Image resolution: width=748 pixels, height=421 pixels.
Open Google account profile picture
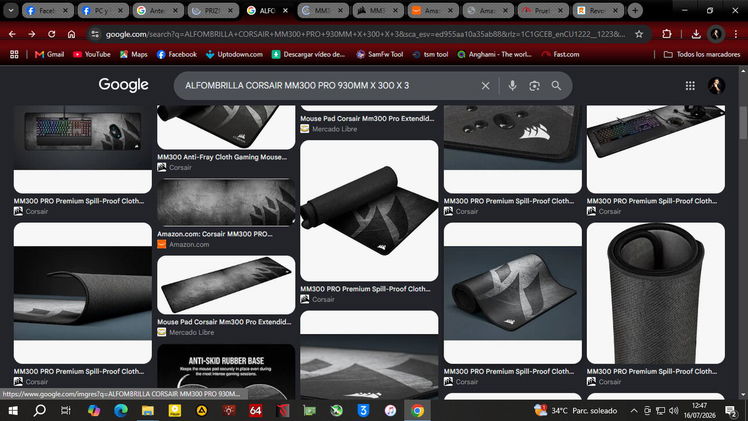(x=716, y=86)
